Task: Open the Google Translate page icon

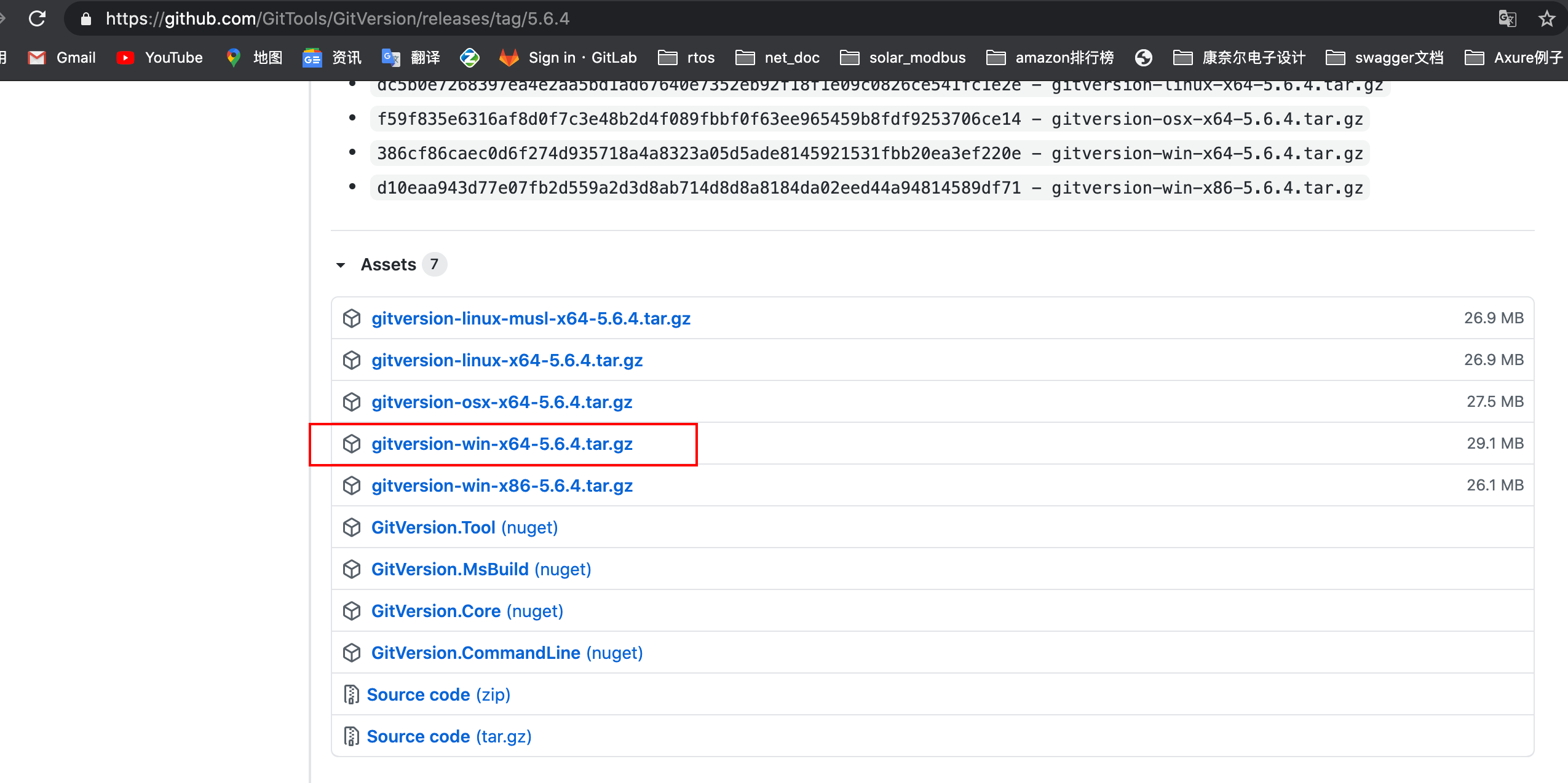Action: click(x=1507, y=18)
